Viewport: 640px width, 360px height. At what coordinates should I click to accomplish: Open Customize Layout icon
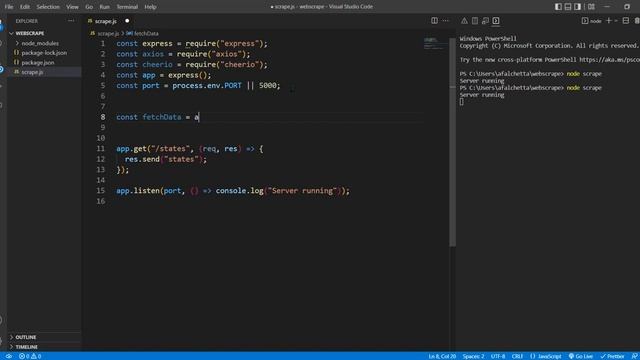pyautogui.click(x=591, y=7)
